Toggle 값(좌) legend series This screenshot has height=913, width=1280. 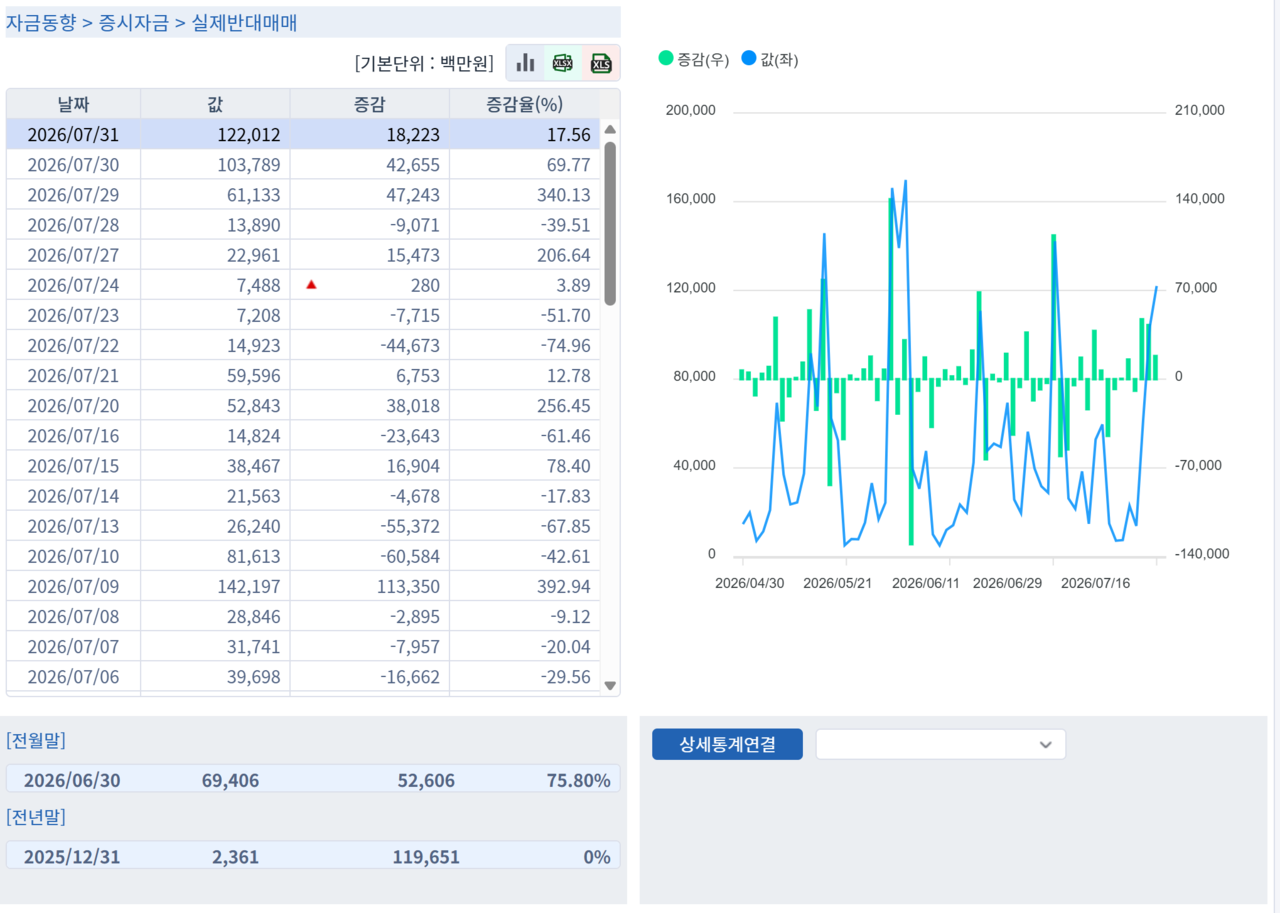770,59
